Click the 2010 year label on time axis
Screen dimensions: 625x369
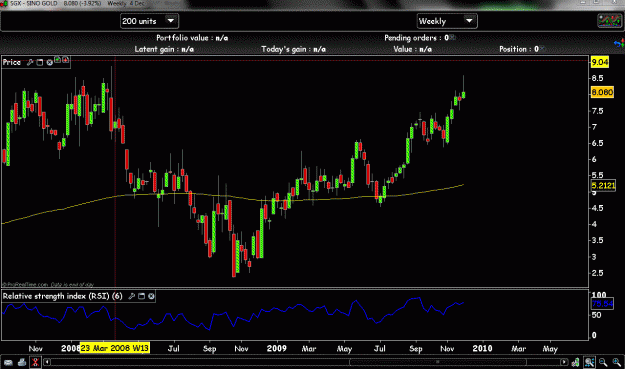[x=482, y=348]
